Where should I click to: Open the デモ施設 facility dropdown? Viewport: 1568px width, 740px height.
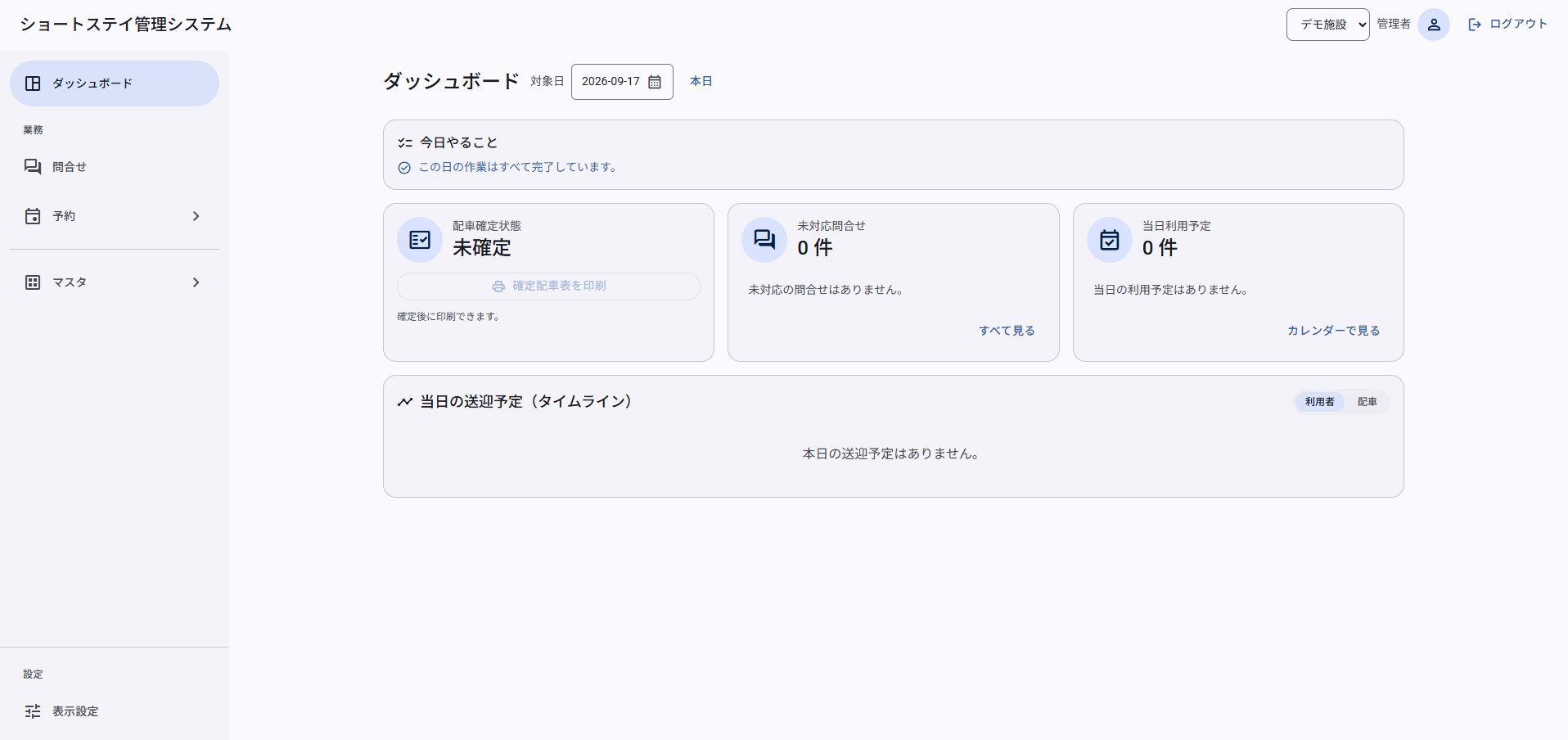[x=1327, y=25]
